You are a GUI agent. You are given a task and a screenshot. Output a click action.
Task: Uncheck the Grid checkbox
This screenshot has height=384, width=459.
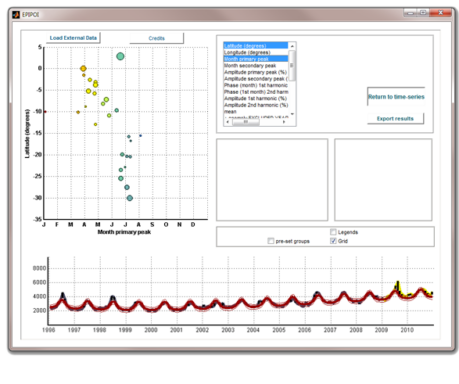pyautogui.click(x=333, y=241)
